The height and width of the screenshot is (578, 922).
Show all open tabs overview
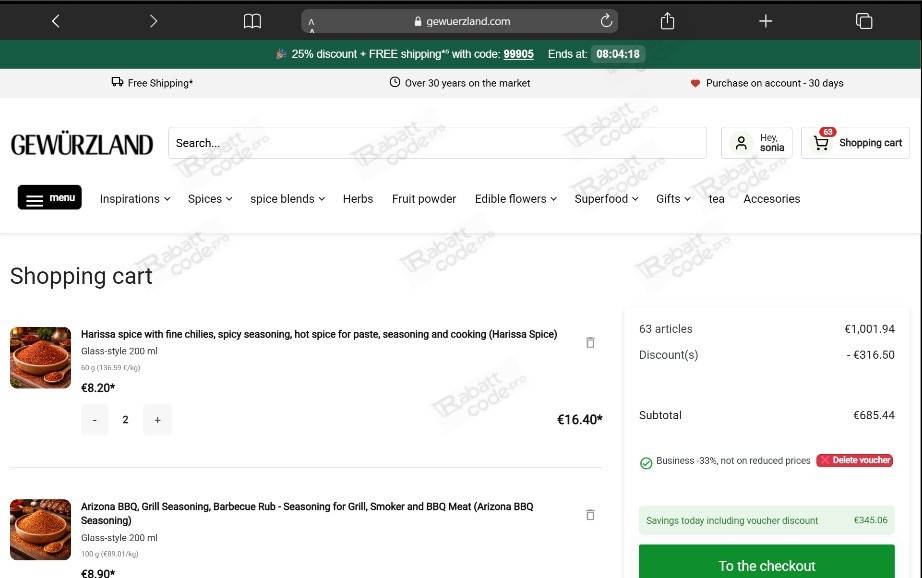coord(864,21)
